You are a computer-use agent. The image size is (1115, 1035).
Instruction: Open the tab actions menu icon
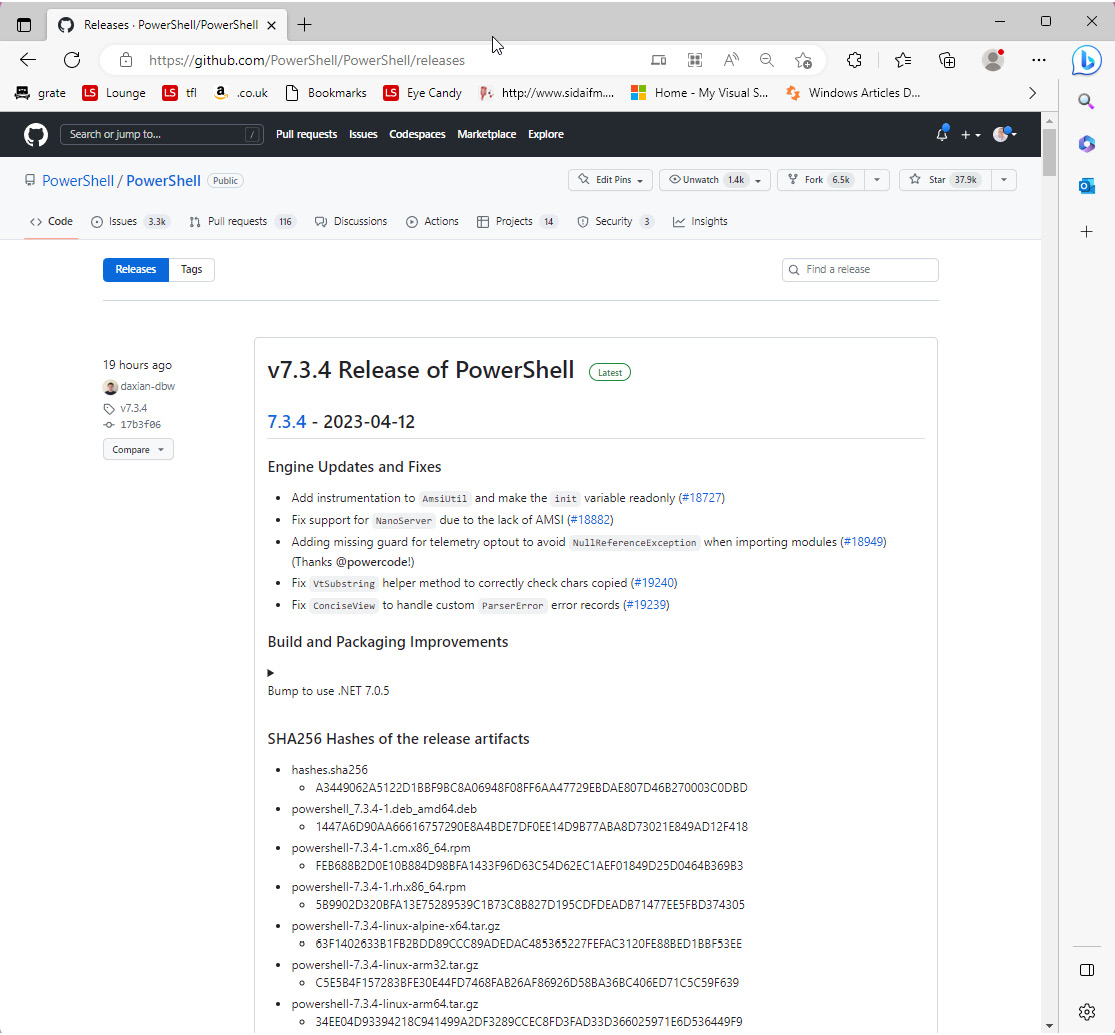tap(23, 25)
